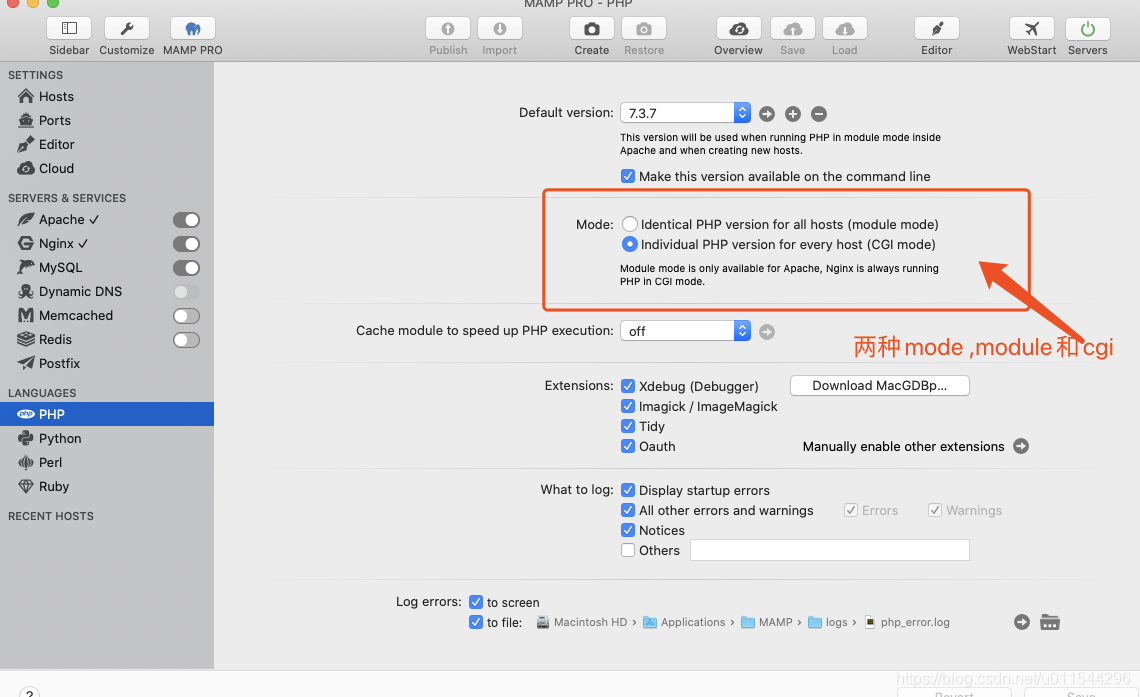Screen dimensions: 1140x697
Task: Toggle log errors to file checkbox
Action: pyautogui.click(x=476, y=622)
